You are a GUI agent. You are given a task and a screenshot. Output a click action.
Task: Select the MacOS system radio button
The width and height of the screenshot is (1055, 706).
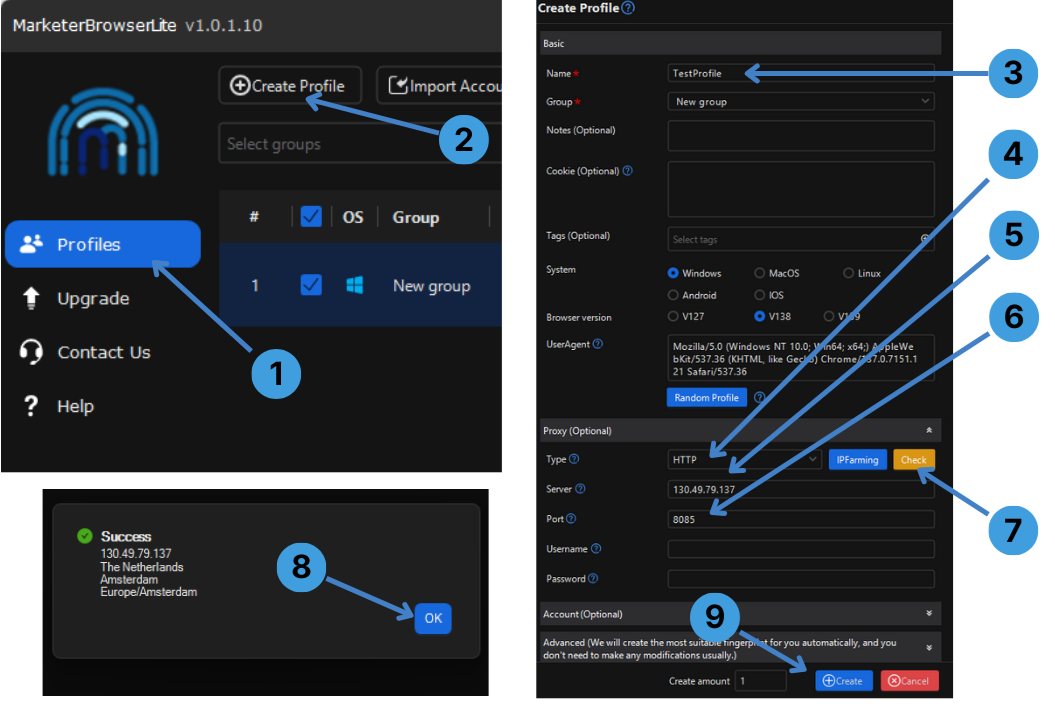760,273
